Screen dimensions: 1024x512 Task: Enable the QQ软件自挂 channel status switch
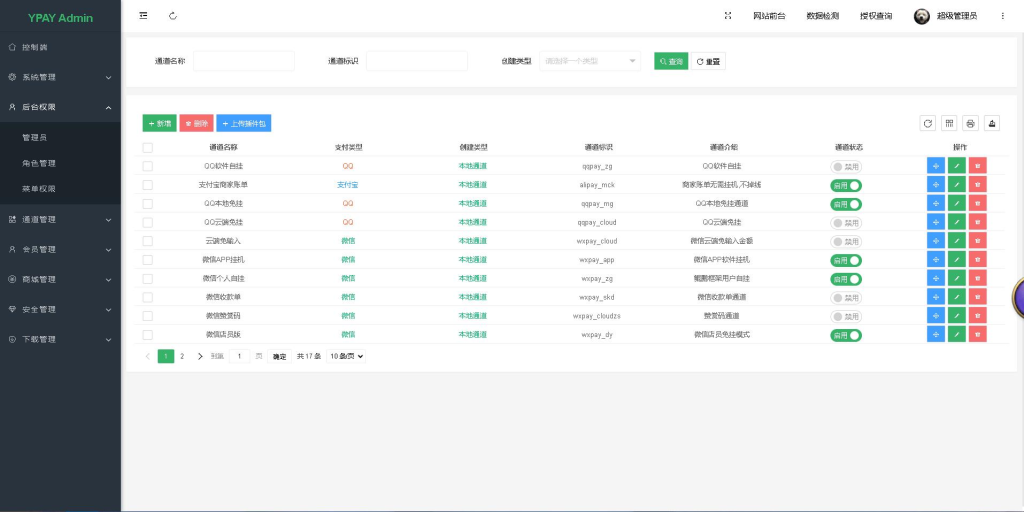click(846, 167)
